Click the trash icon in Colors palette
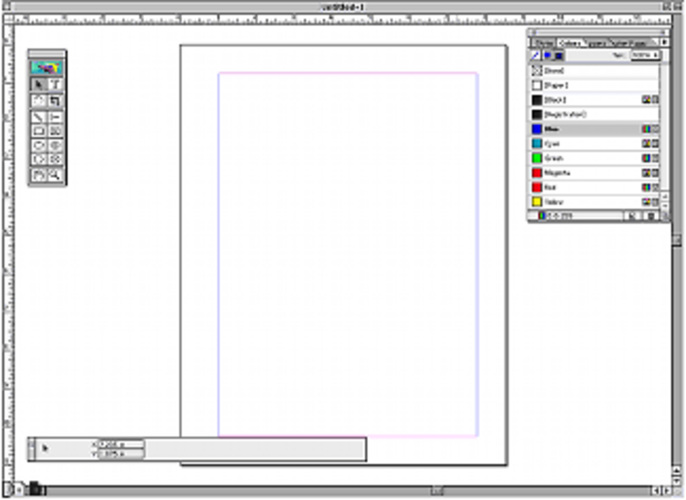The height and width of the screenshot is (500, 686). [651, 216]
